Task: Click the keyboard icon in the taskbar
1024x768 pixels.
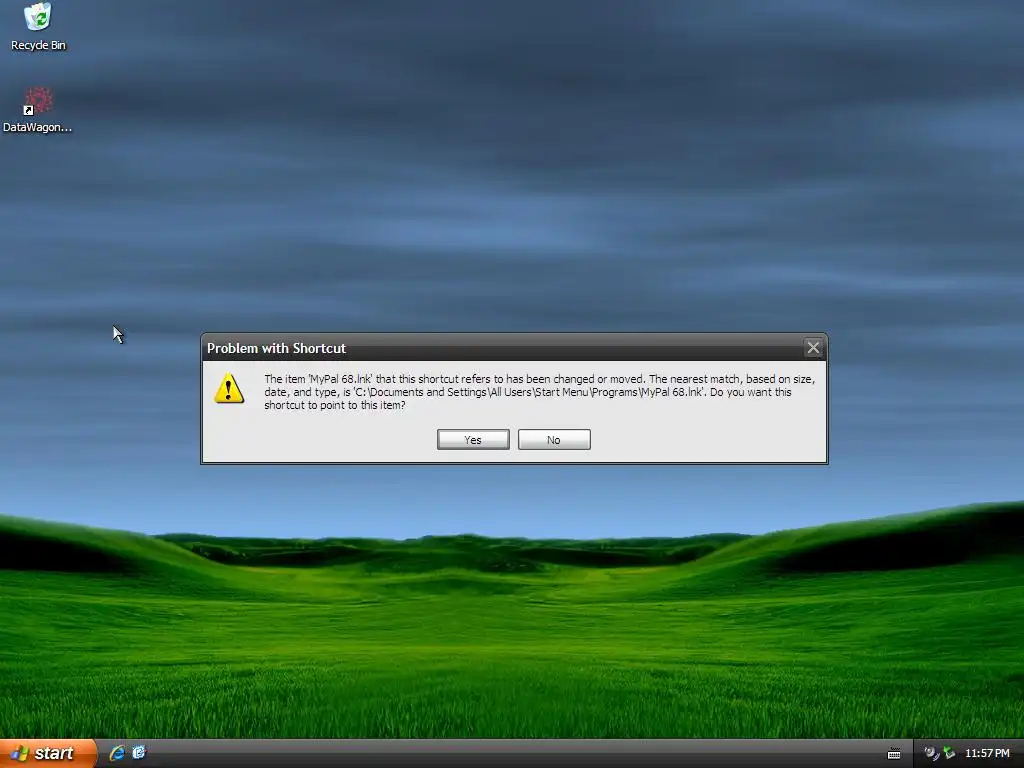Action: point(894,754)
